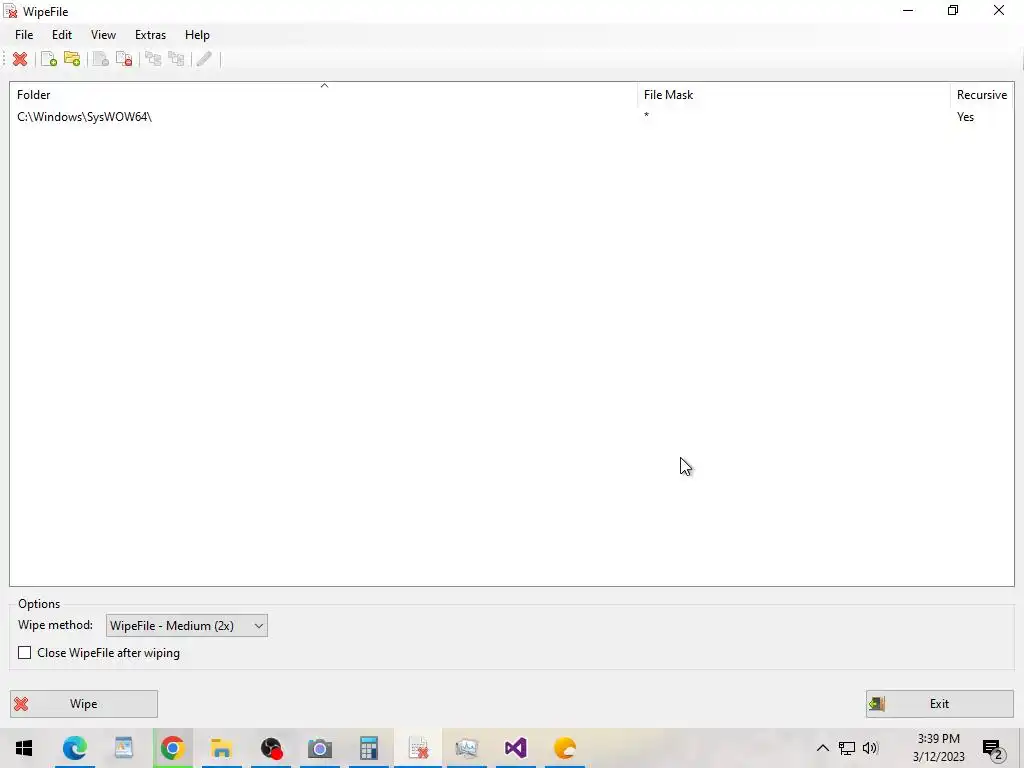Image resolution: width=1024 pixels, height=768 pixels.
Task: Select the C:\Windows\SysWOW64\ folder entry
Action: [x=84, y=117]
